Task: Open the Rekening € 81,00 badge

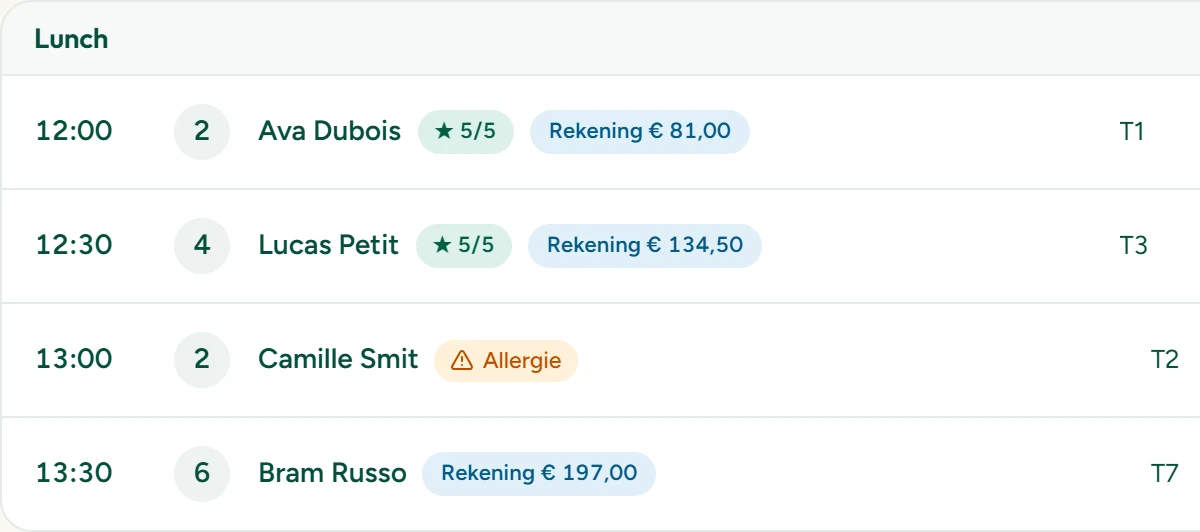Action: (640, 132)
